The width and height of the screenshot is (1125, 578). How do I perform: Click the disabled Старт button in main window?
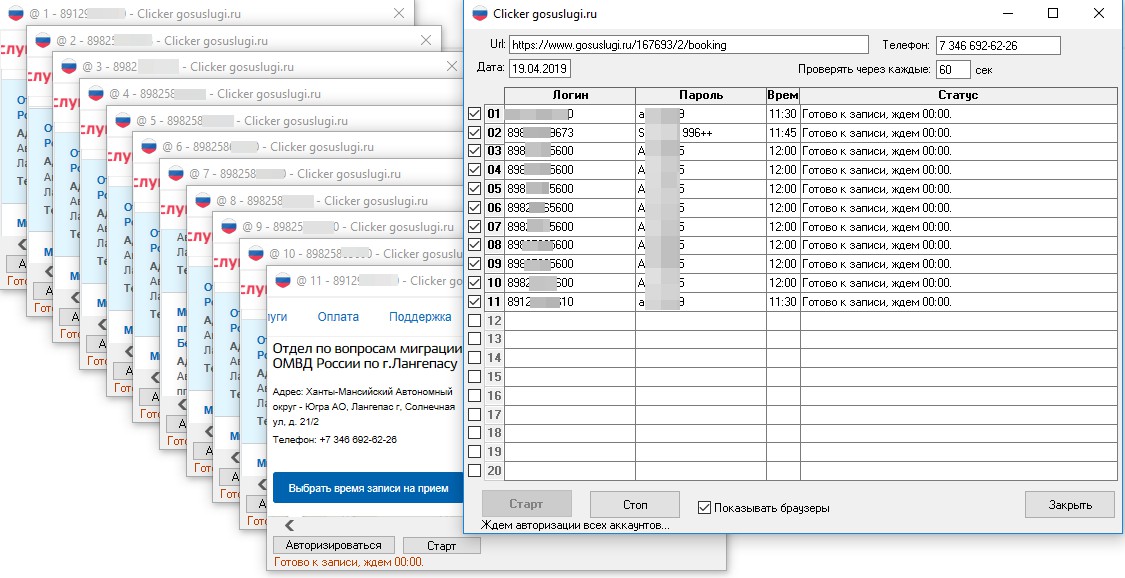coord(526,504)
